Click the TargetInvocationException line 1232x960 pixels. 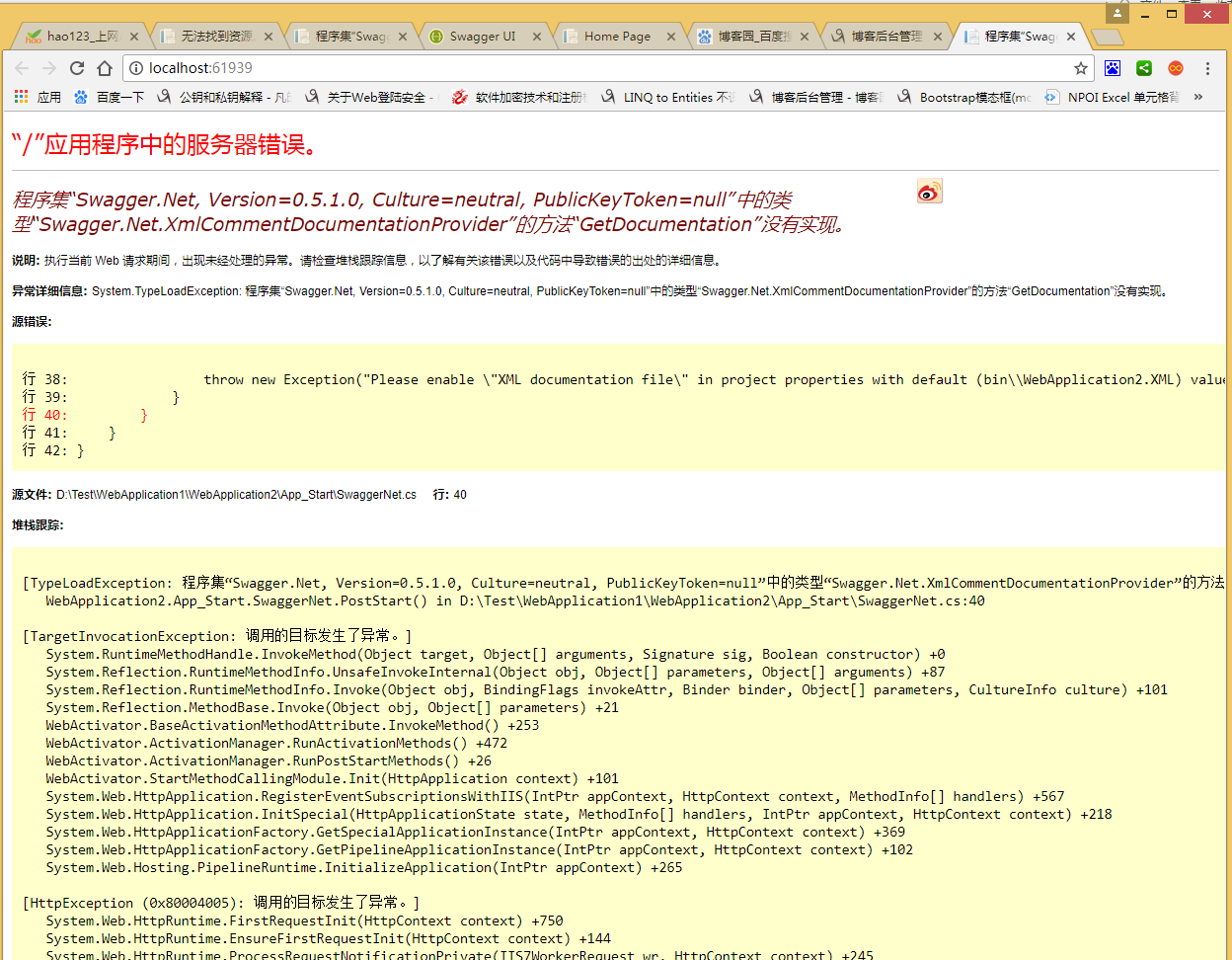click(217, 636)
